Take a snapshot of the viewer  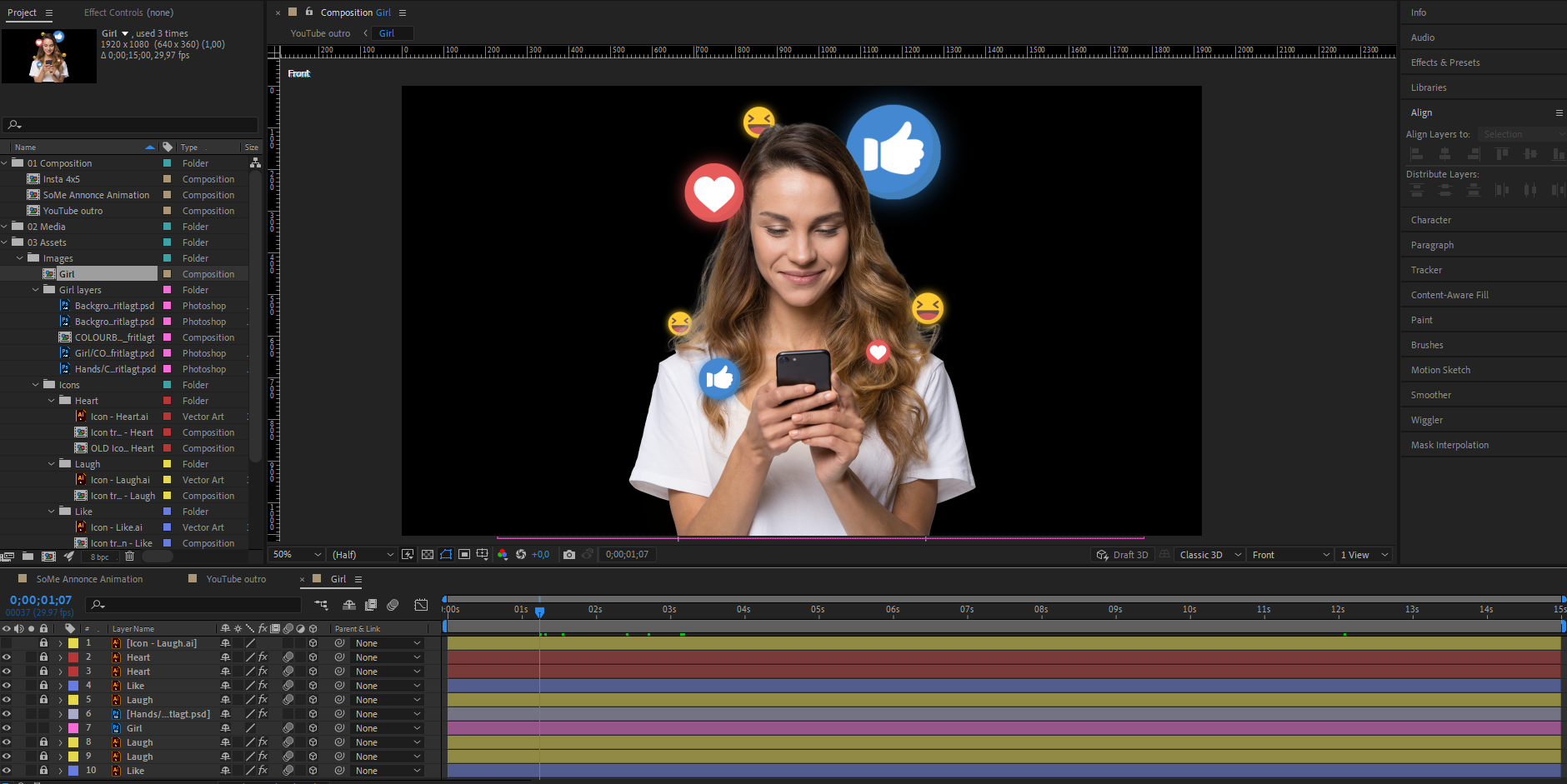pos(569,554)
